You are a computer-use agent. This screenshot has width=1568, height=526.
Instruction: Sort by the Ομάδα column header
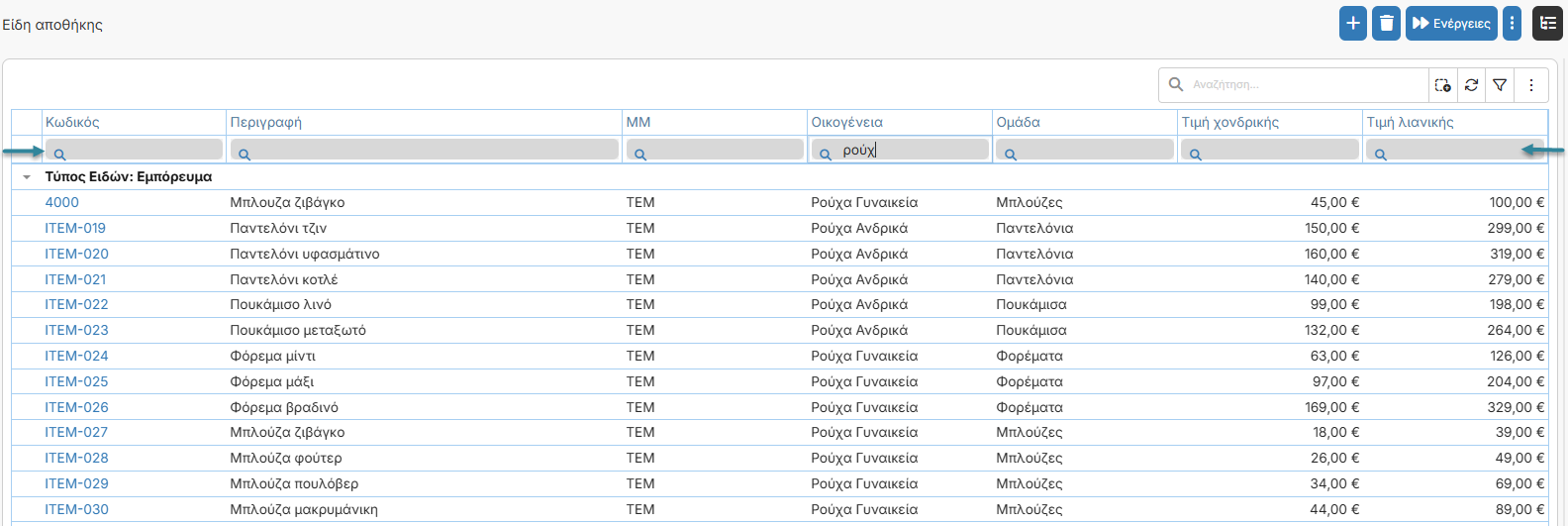tap(1085, 122)
